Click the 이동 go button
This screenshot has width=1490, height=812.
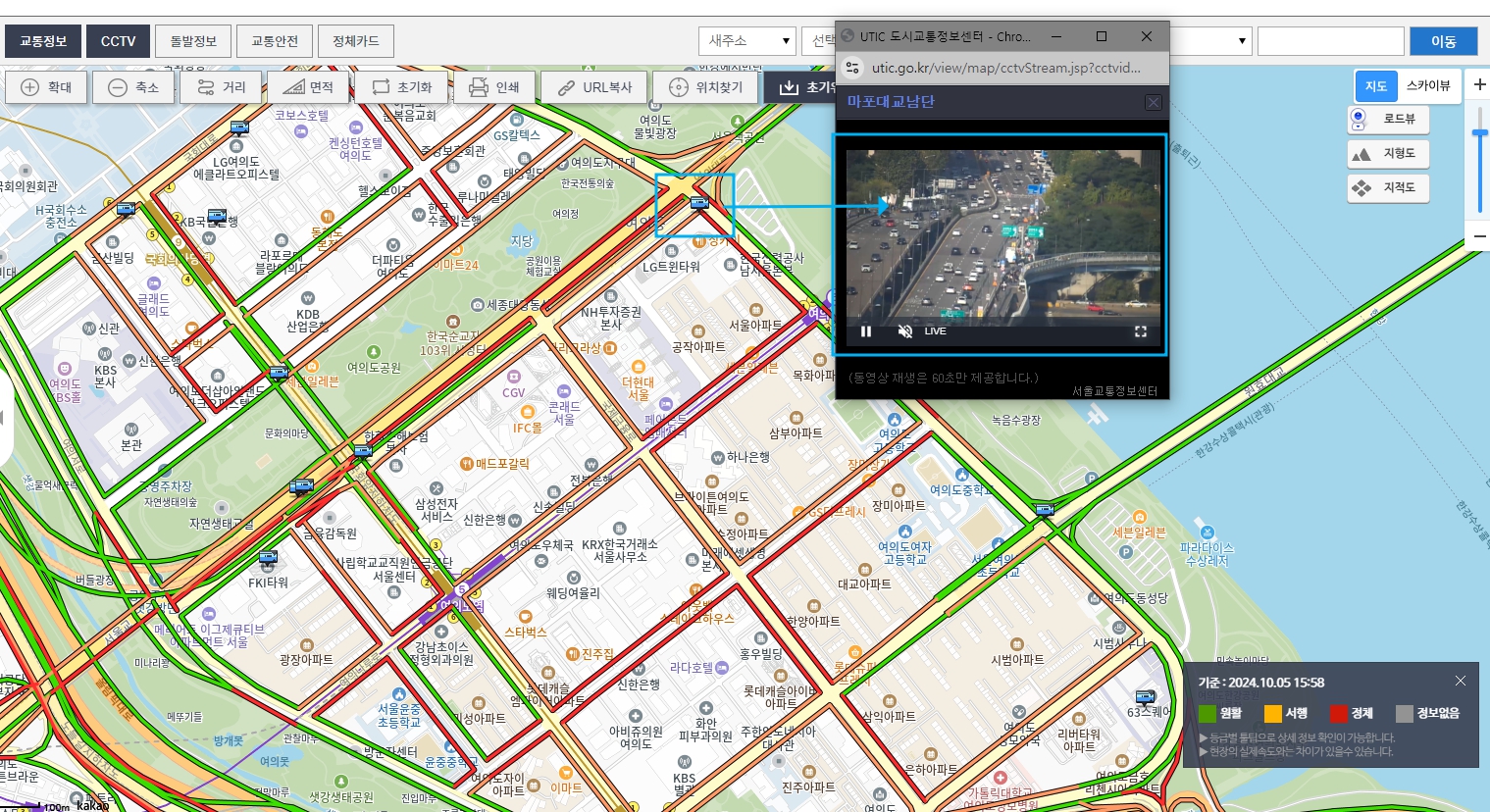[x=1444, y=41]
